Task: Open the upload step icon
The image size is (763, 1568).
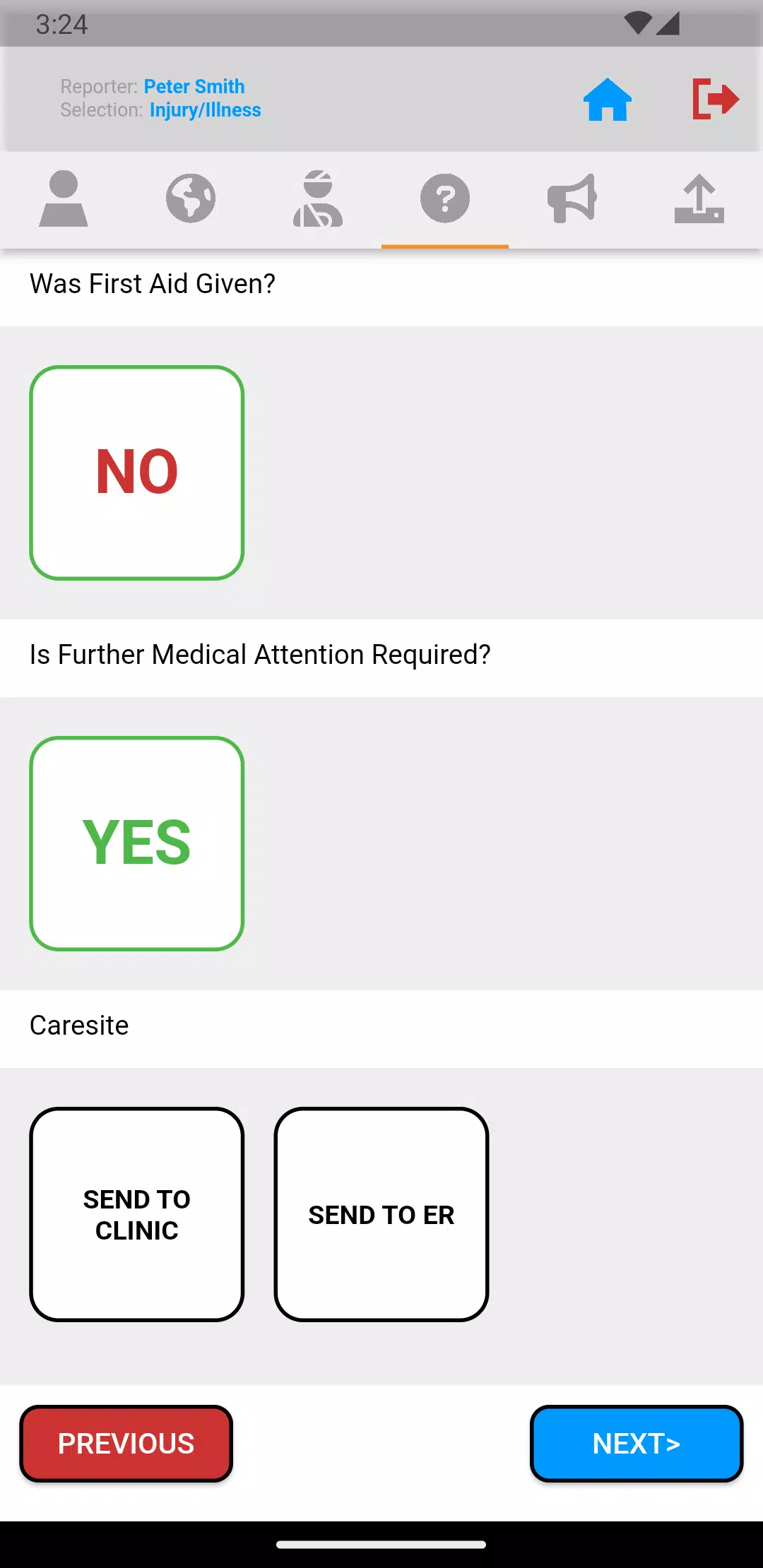Action: [x=699, y=198]
